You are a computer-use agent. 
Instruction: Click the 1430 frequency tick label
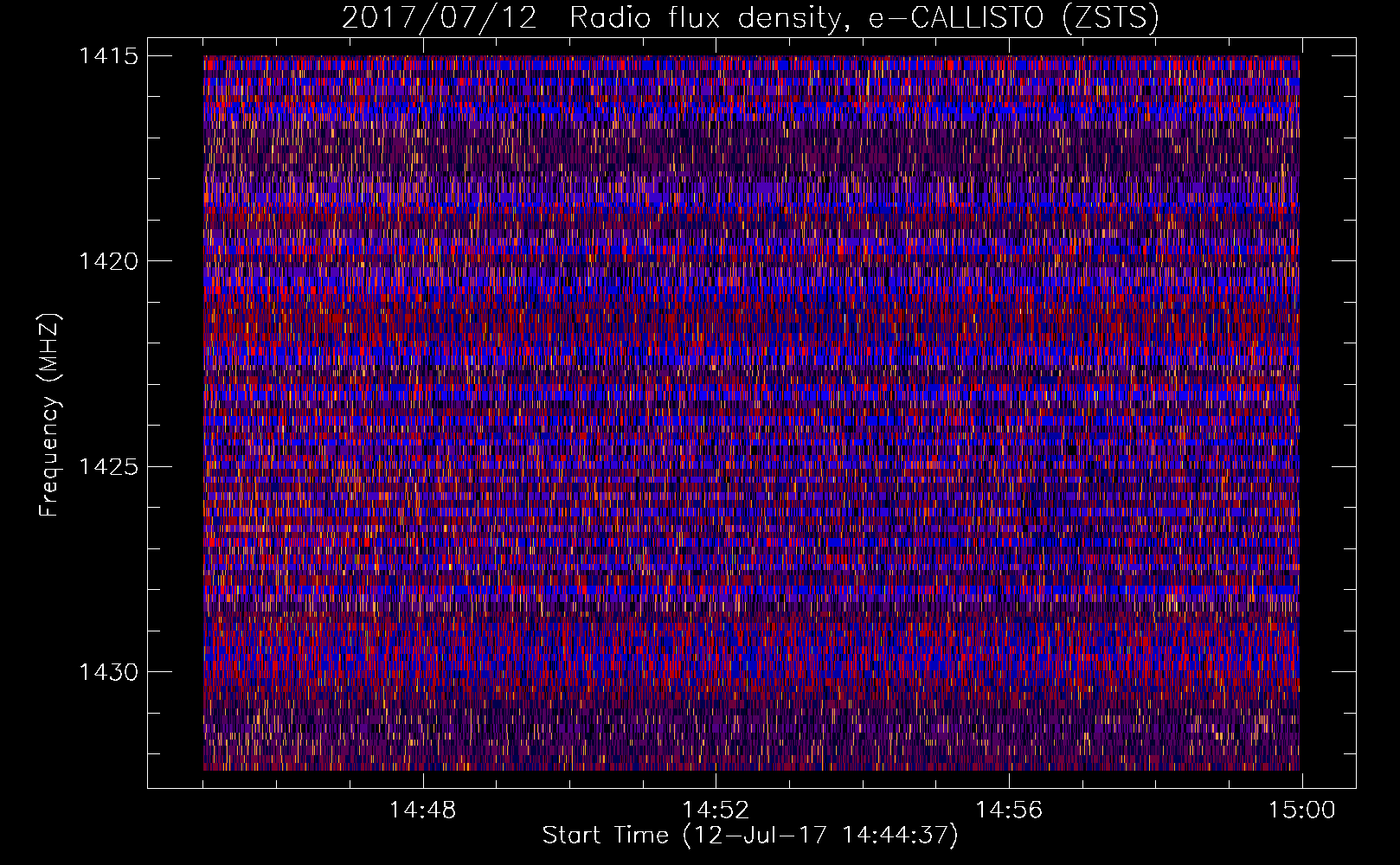(108, 672)
